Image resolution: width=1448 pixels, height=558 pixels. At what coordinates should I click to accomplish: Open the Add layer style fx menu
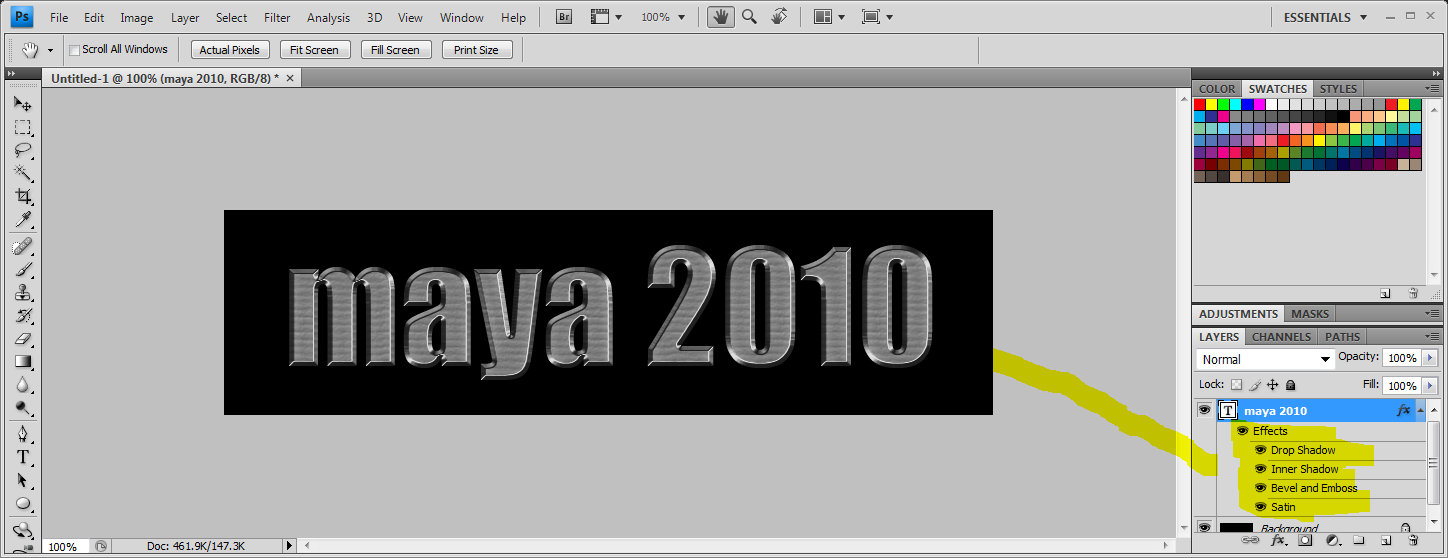coord(1277,540)
